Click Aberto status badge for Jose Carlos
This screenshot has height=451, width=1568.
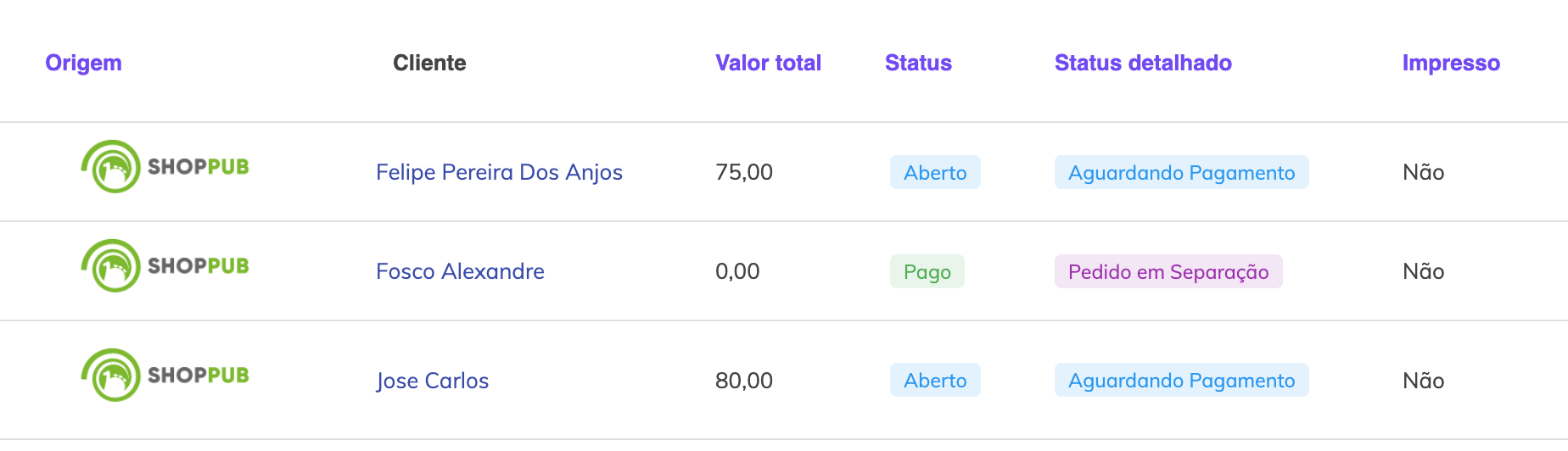coord(935,381)
